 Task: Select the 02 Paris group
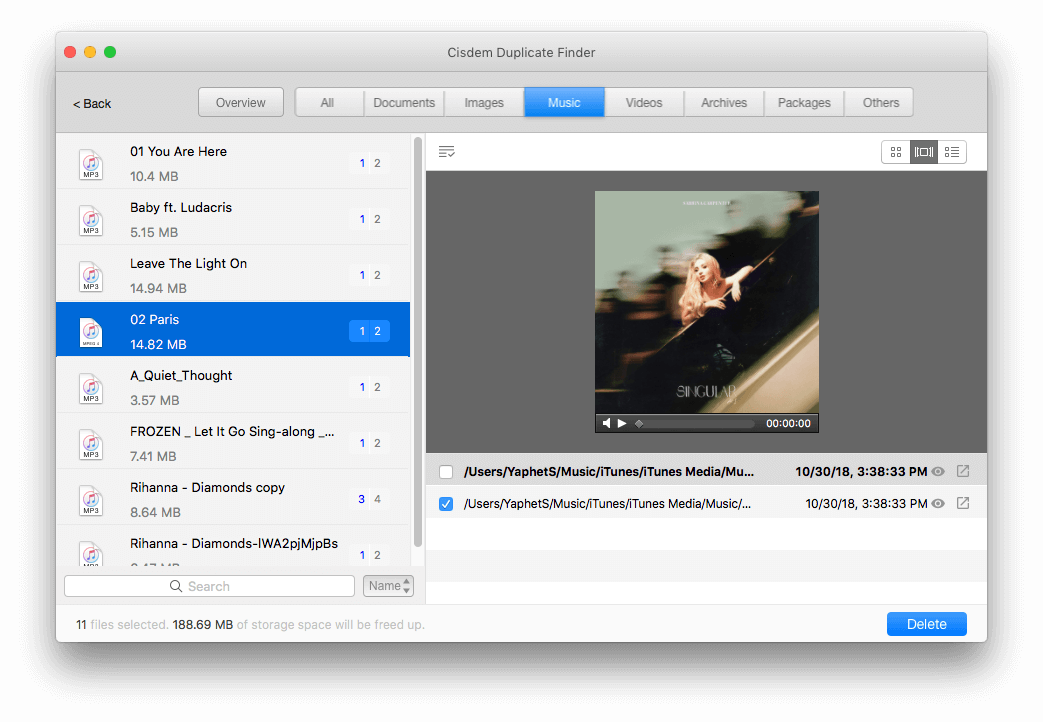[233, 329]
